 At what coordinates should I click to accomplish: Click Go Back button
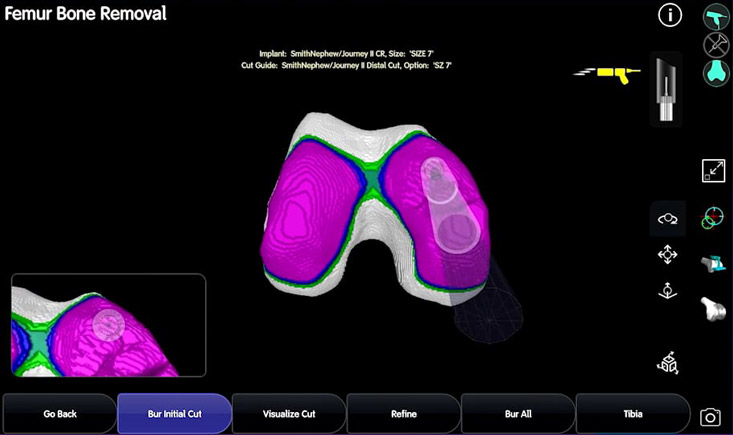[60, 414]
